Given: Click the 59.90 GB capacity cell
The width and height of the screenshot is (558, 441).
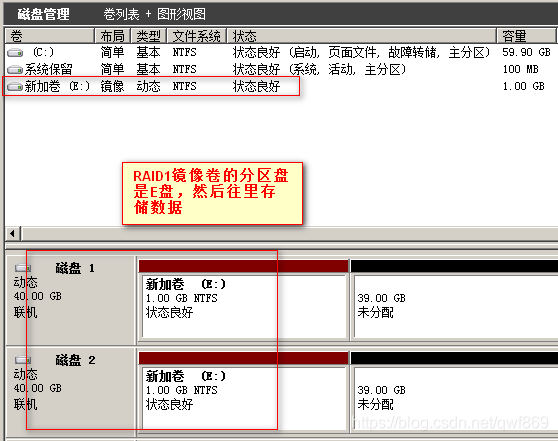Looking at the screenshot, I should tap(526, 53).
